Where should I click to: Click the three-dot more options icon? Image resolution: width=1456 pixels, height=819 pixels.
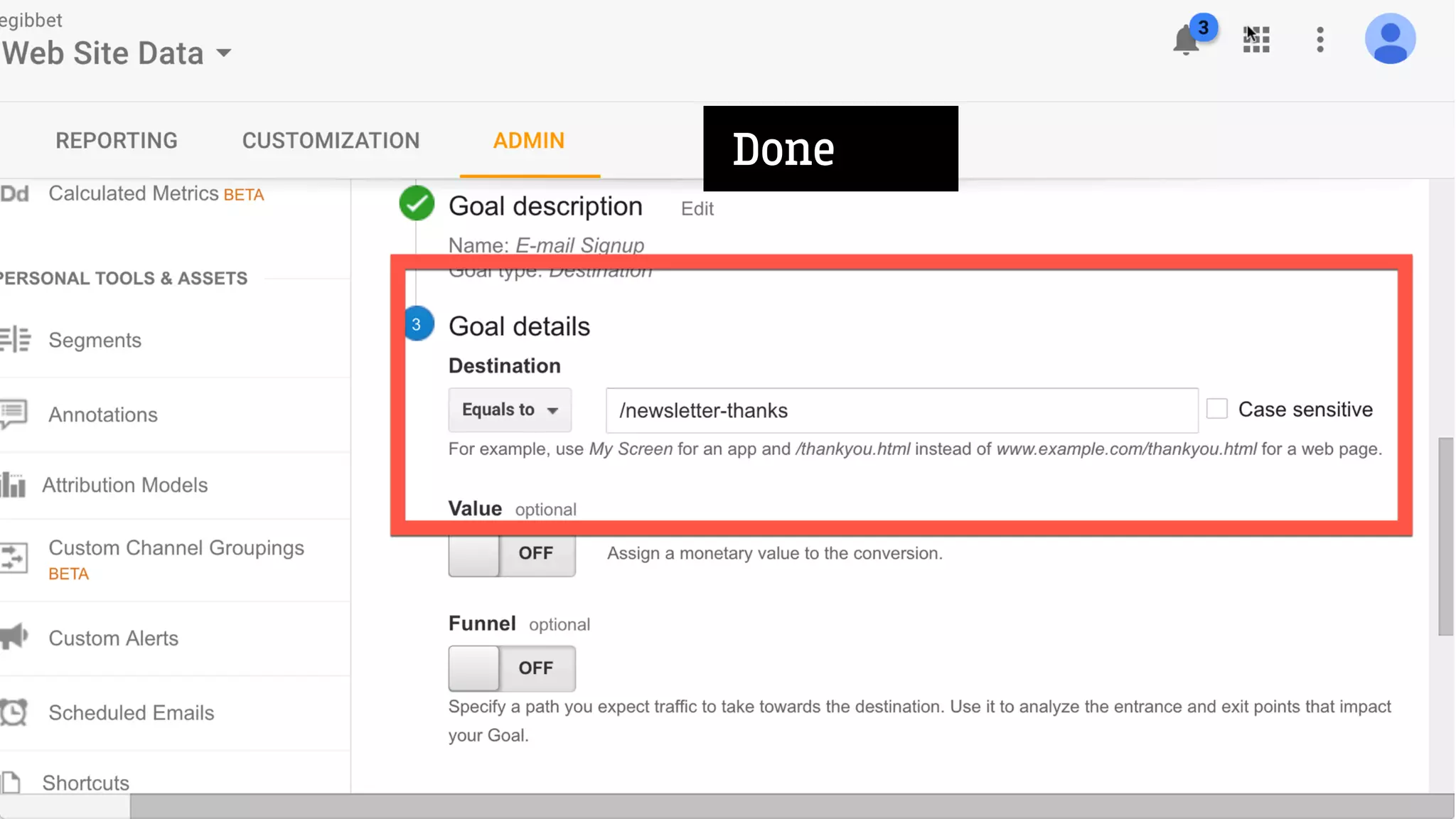[x=1320, y=40]
